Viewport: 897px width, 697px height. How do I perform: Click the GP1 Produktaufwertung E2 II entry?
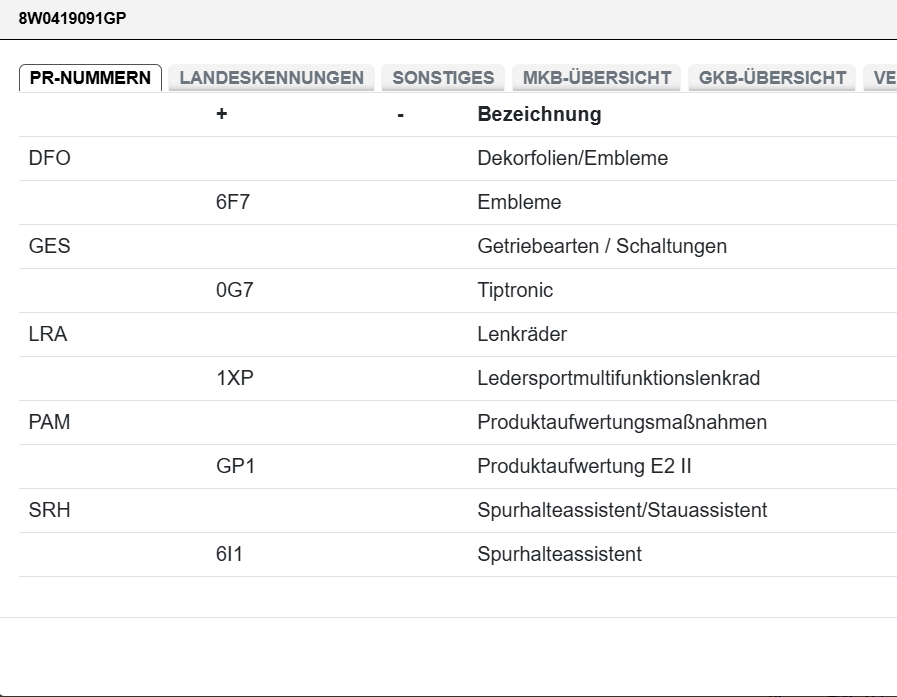(x=458, y=467)
